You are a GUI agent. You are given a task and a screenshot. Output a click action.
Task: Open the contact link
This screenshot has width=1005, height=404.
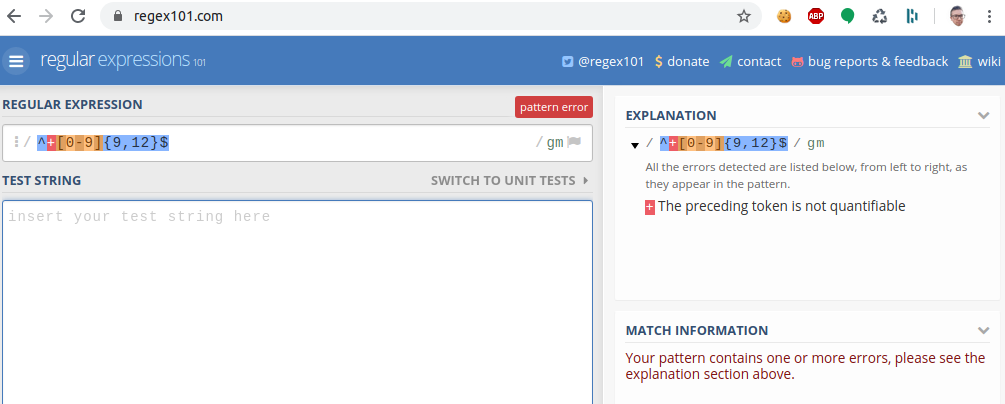[x=750, y=61]
